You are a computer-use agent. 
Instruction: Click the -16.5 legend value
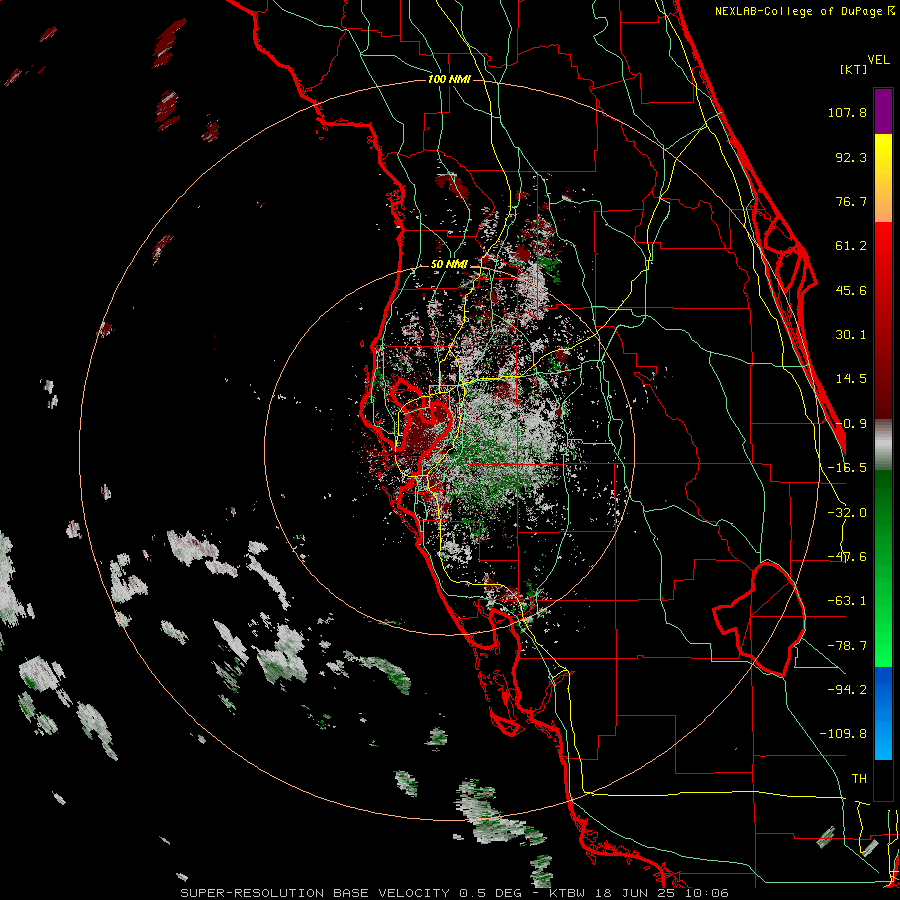click(847, 468)
